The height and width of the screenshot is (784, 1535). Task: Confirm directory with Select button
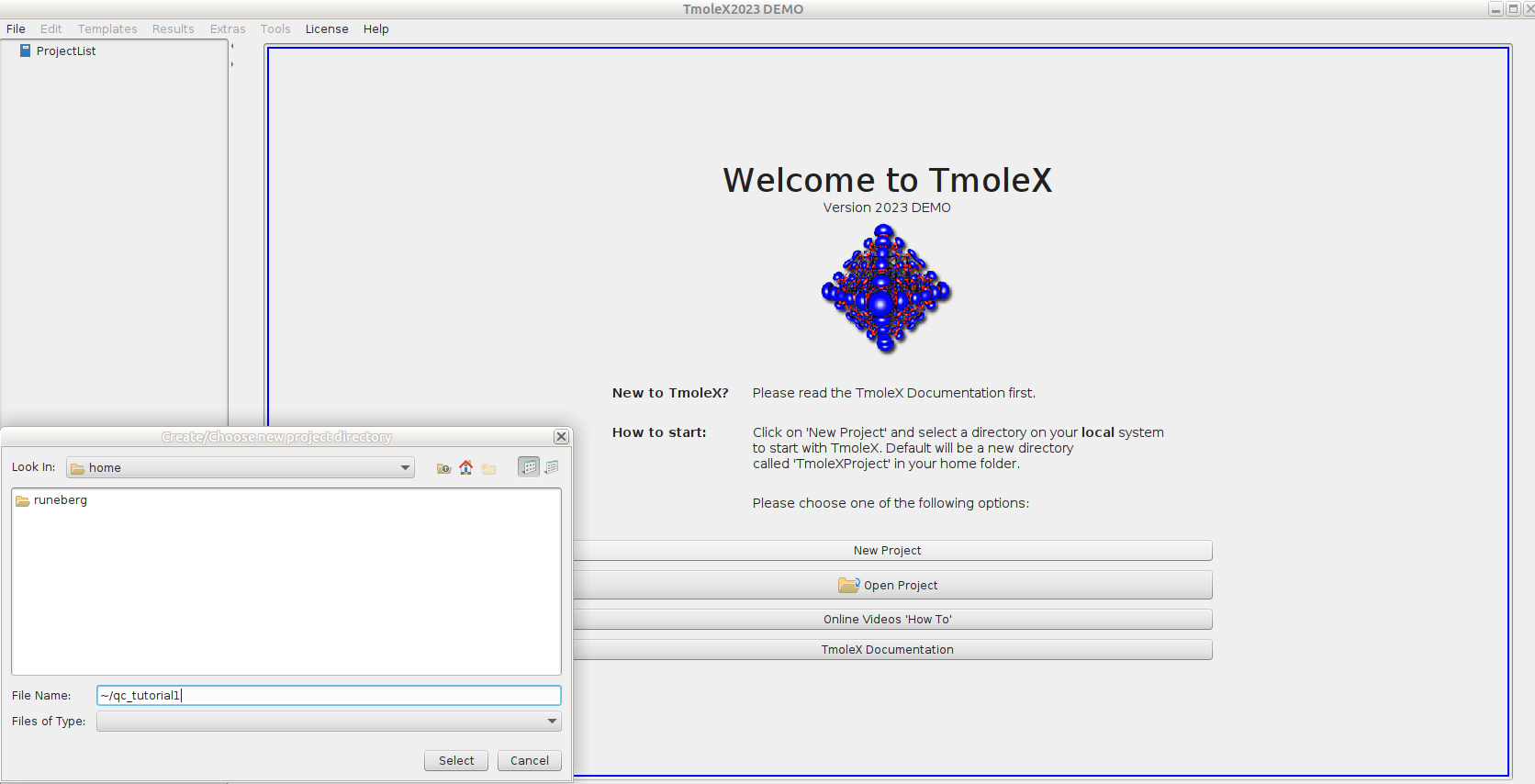click(456, 761)
